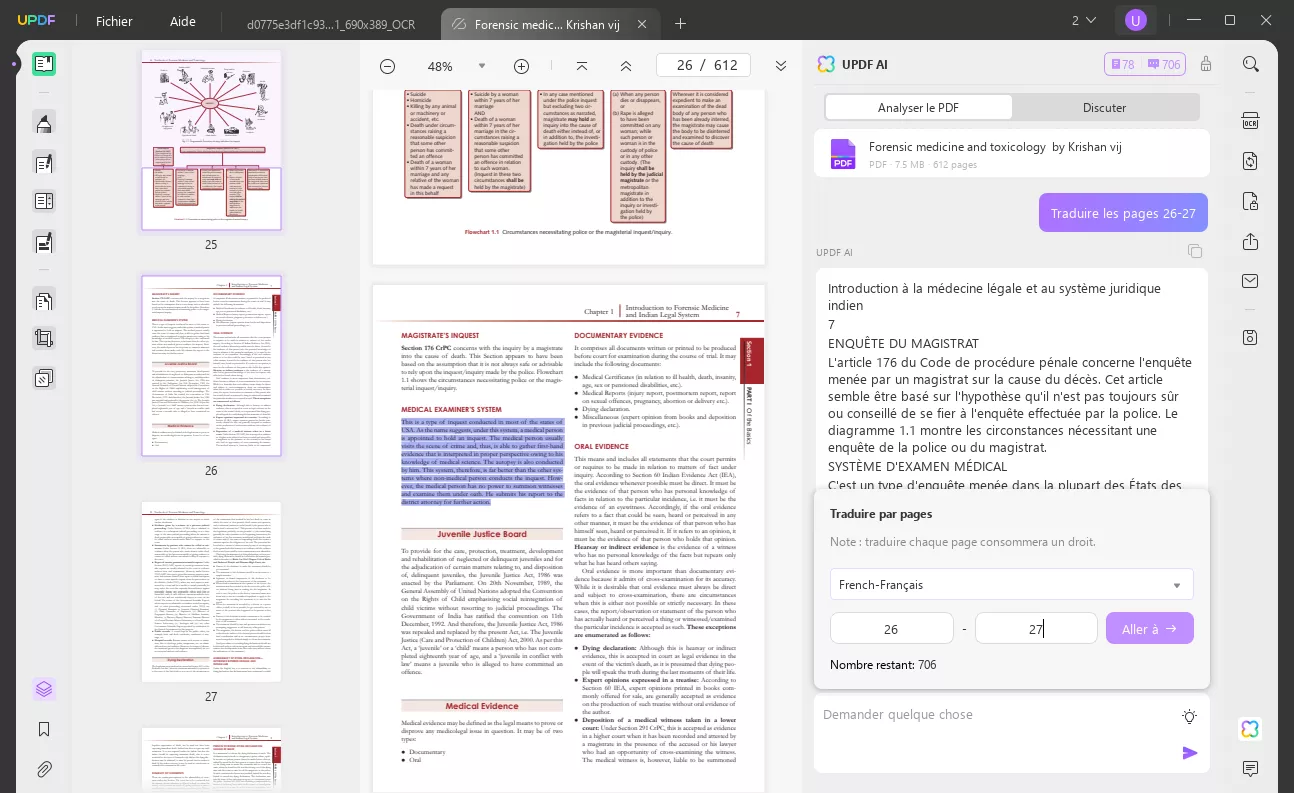Screen dimensions: 1294x793
Task: Open the Save as other icon
Action: (x=1251, y=338)
